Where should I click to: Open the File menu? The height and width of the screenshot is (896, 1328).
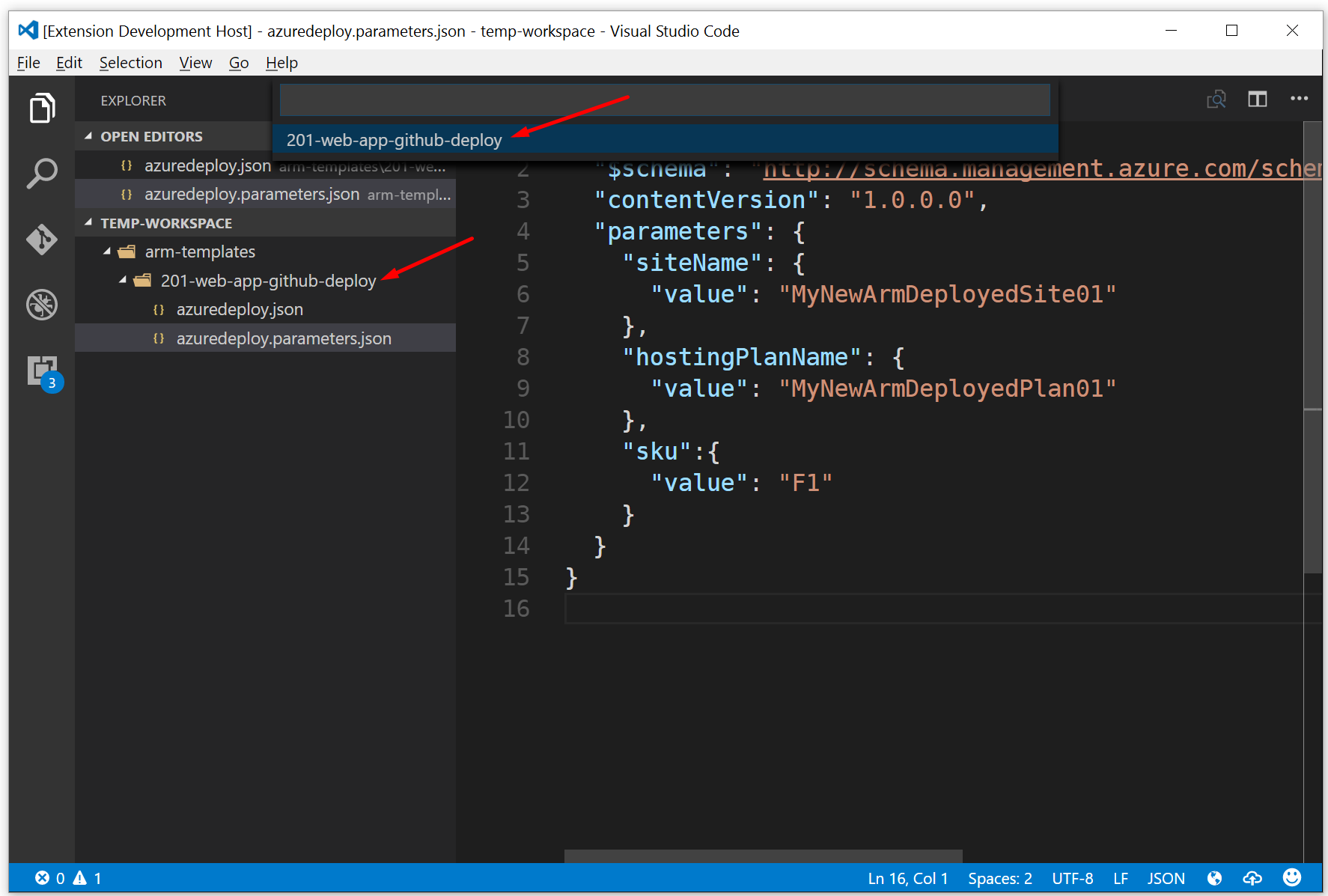coord(28,63)
